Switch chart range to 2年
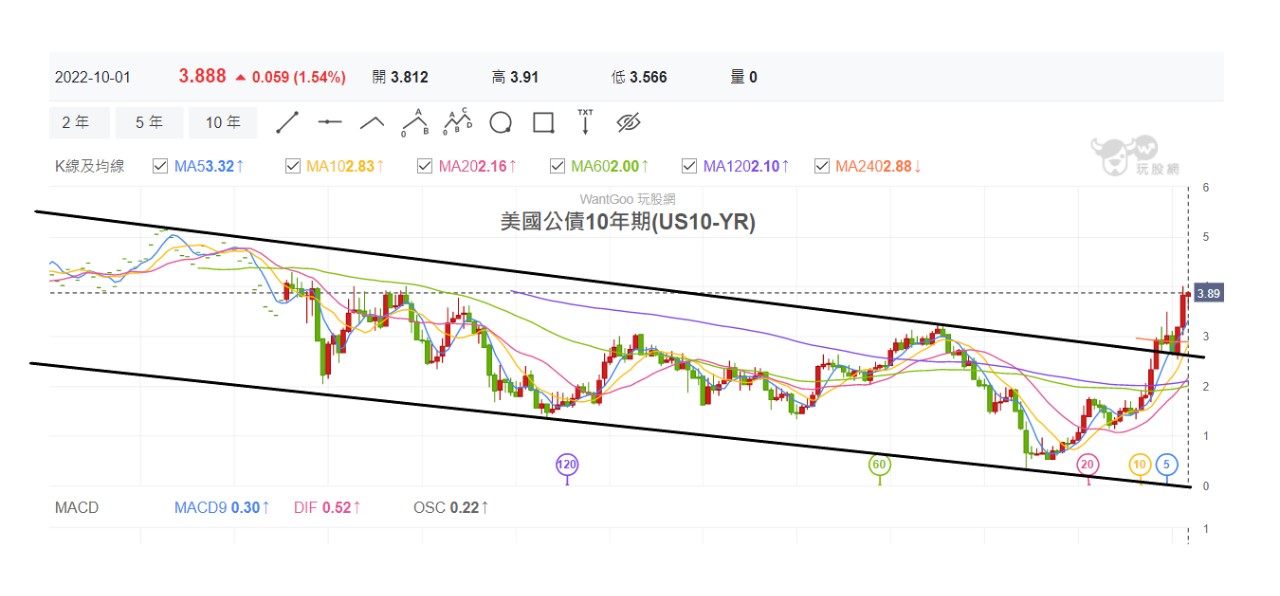The height and width of the screenshot is (596, 1280). click(x=75, y=123)
